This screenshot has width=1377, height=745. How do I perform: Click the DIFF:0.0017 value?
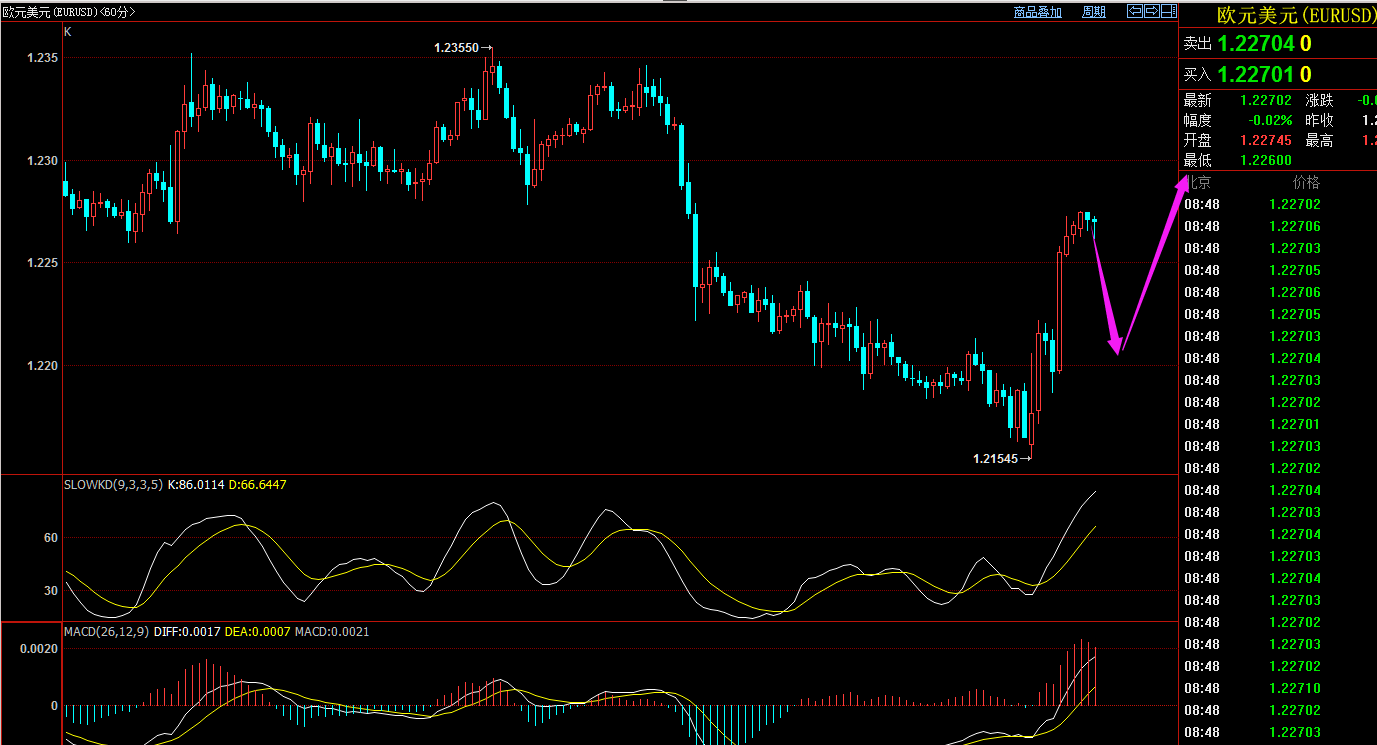pyautogui.click(x=186, y=632)
